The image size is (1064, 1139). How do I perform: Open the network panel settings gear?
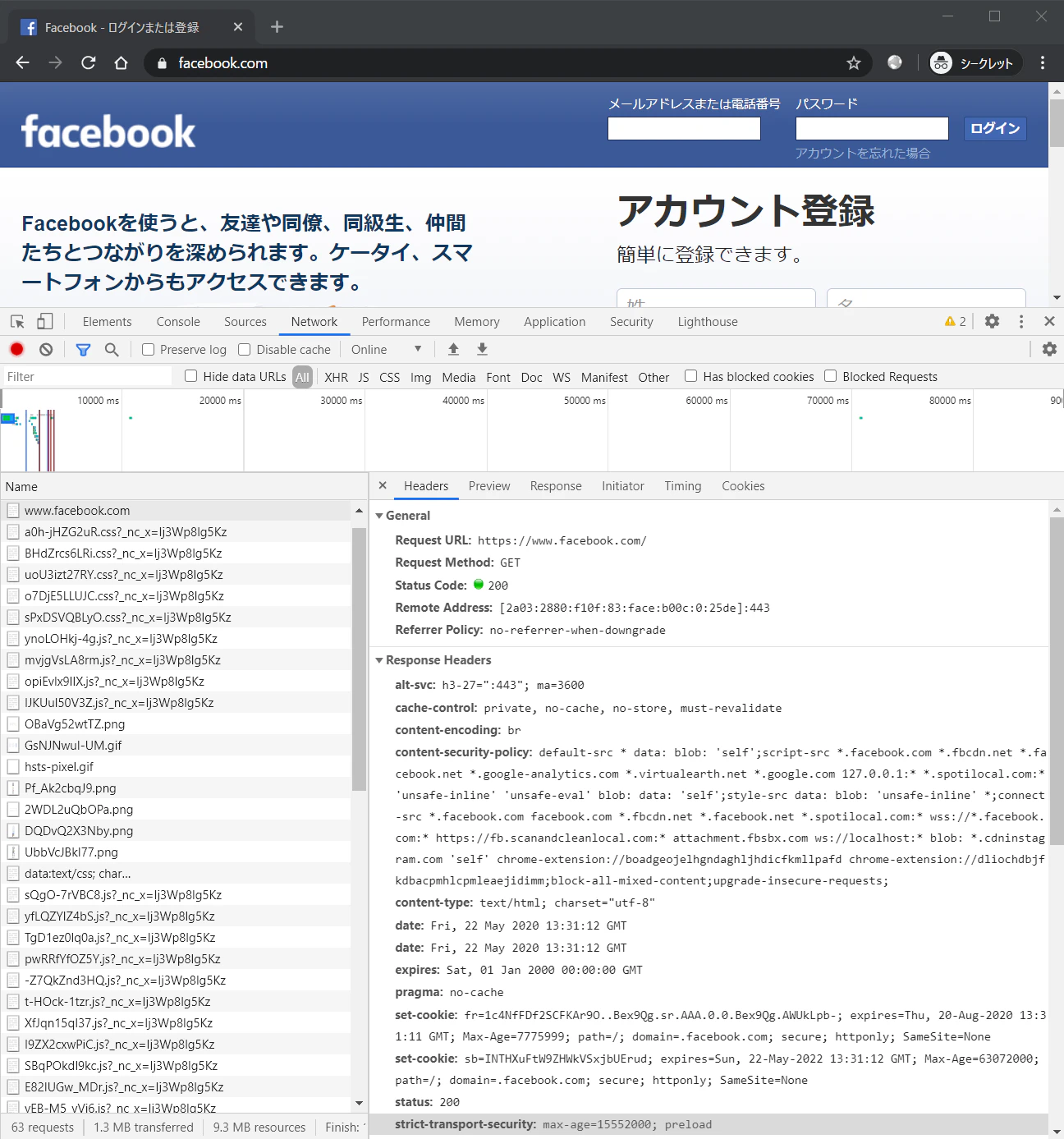1049,349
